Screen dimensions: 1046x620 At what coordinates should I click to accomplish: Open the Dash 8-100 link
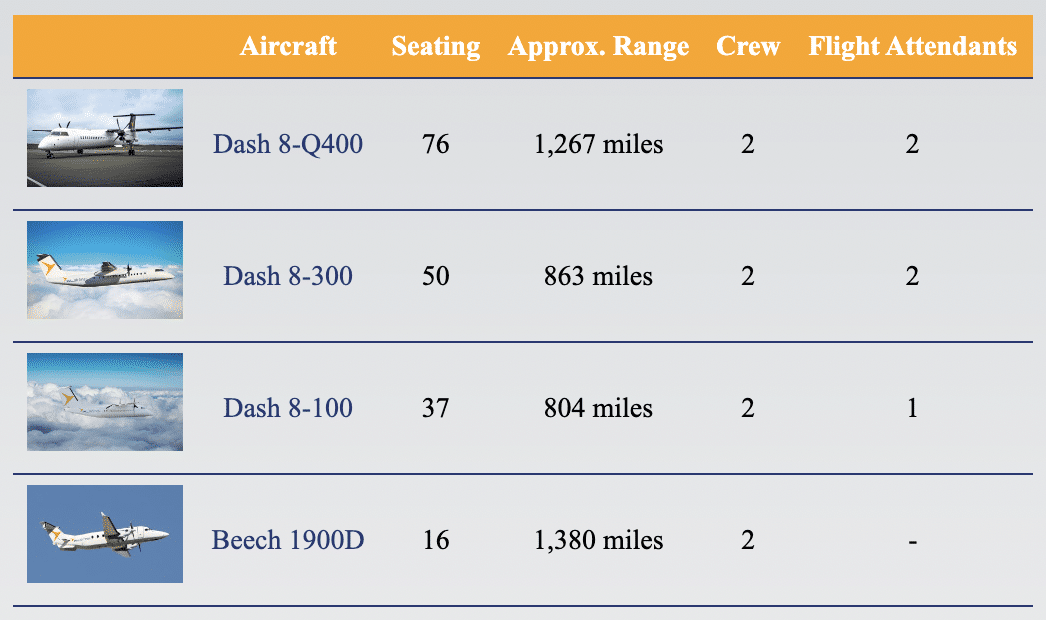click(288, 408)
